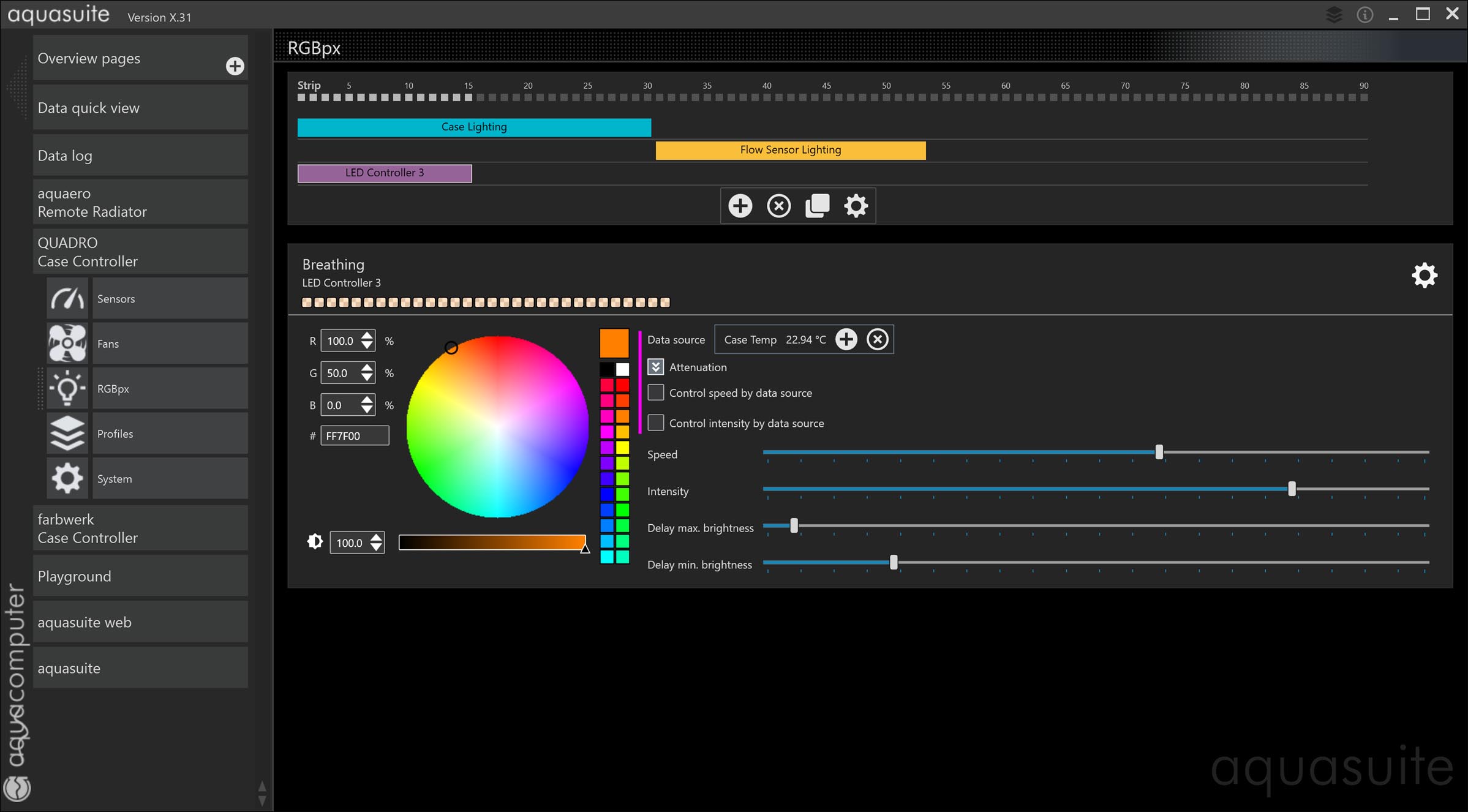Select the Flow Sensor Lighting bar
Screen dimensions: 1468x812
790,150
